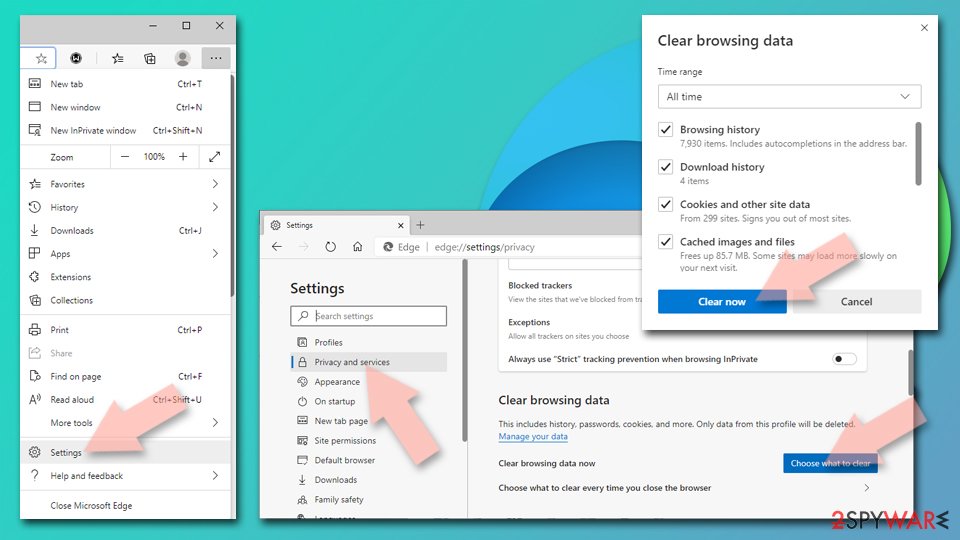Click the Clear now button
Screen dimensions: 960x540
722,301
